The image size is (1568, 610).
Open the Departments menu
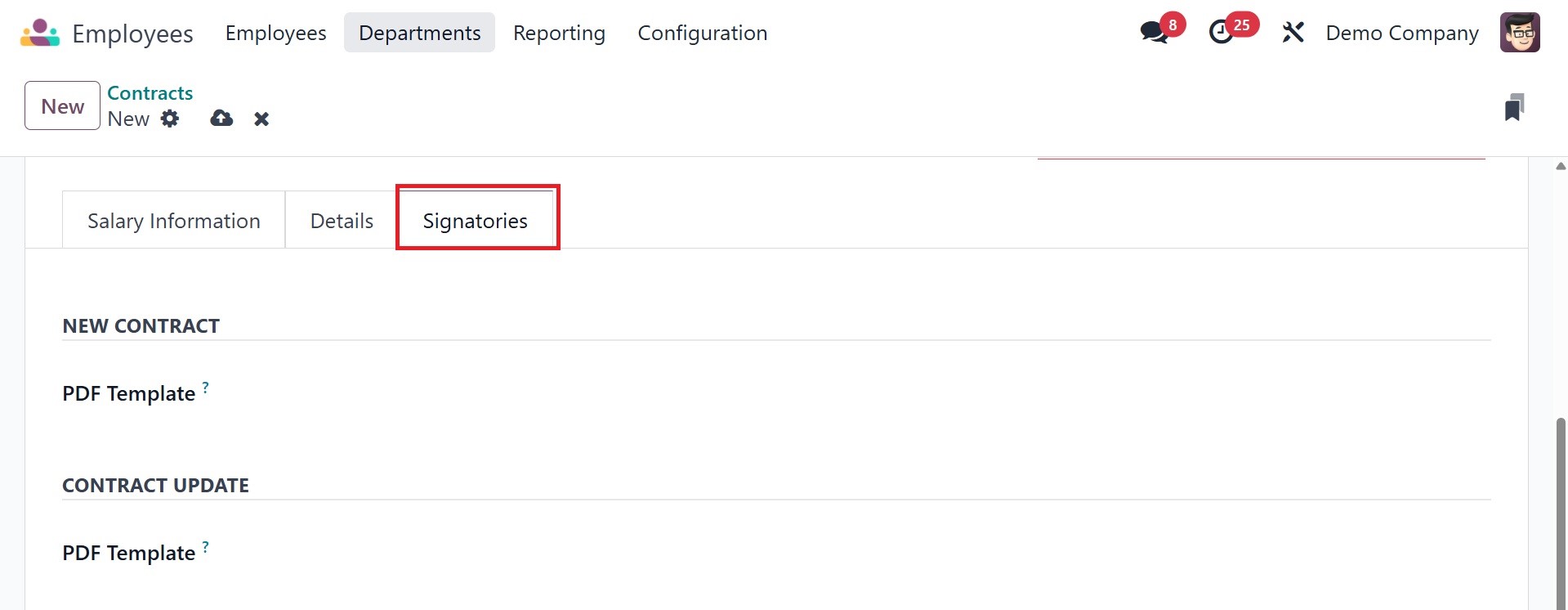pyautogui.click(x=419, y=34)
